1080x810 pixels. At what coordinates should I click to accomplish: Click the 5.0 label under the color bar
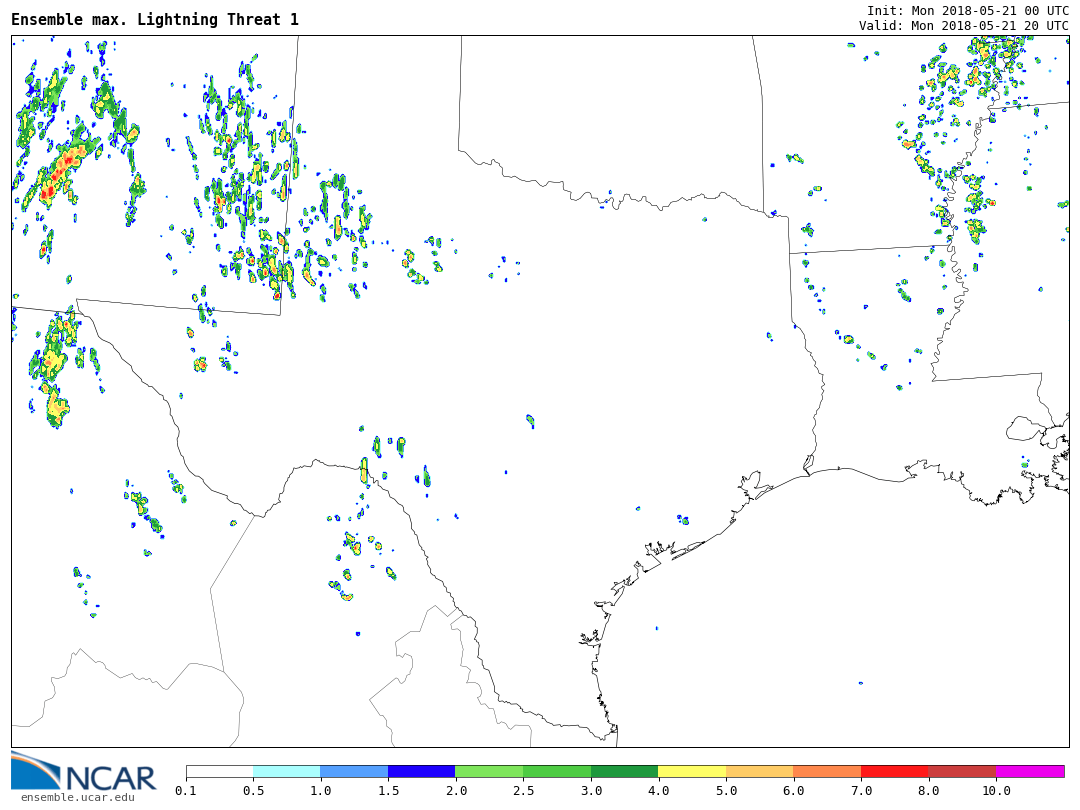(726, 791)
